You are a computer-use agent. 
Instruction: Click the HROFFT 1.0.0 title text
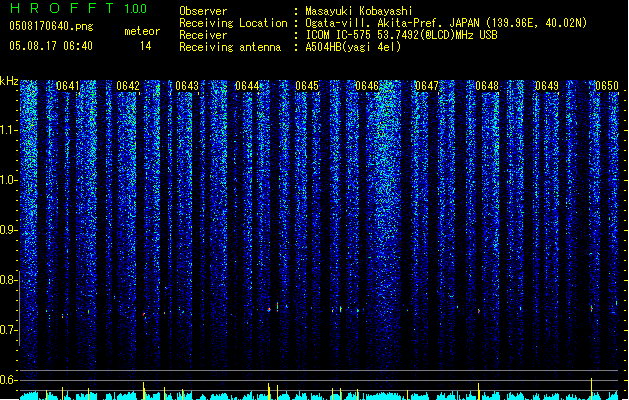click(78, 8)
